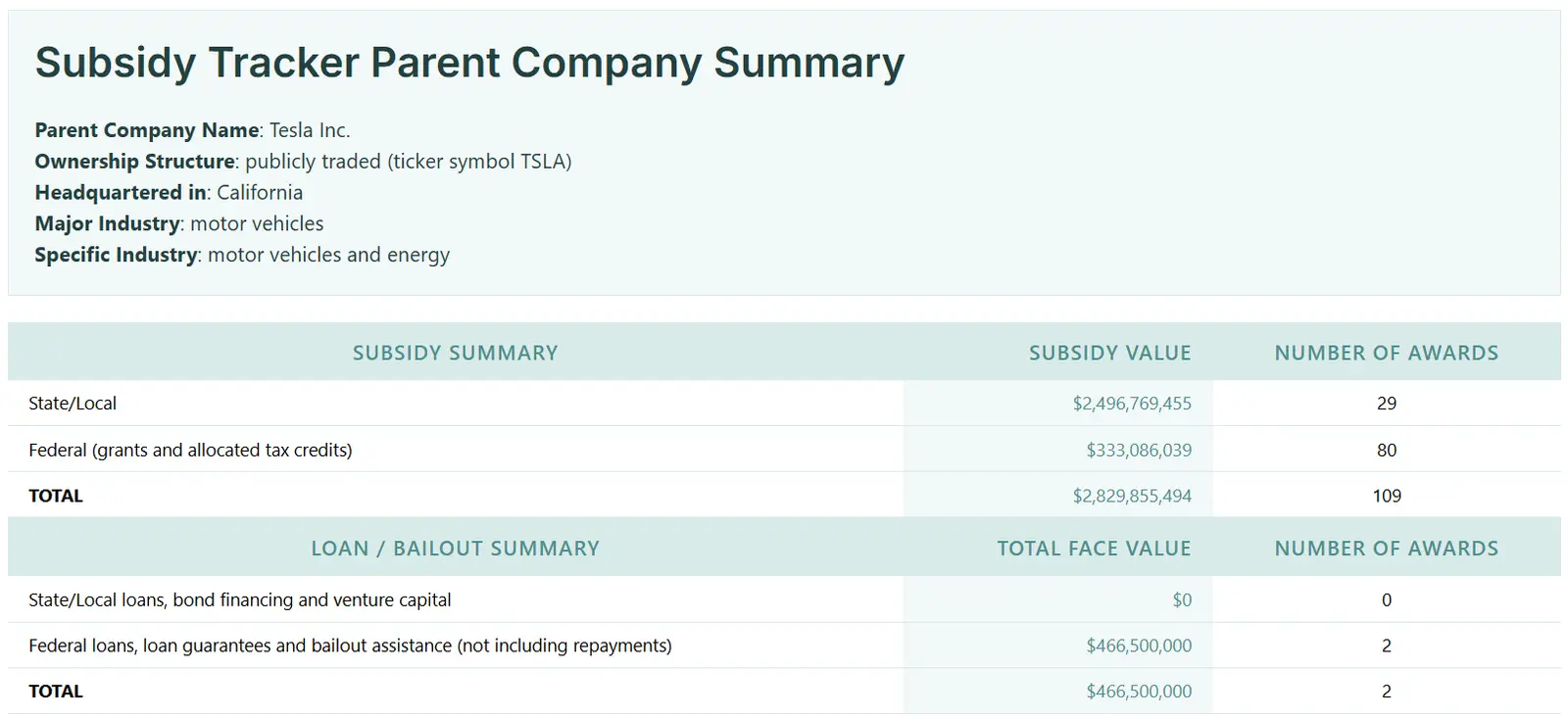Click the Total Face Value column header
The height and width of the screenshot is (717, 1568).
click(x=1094, y=549)
